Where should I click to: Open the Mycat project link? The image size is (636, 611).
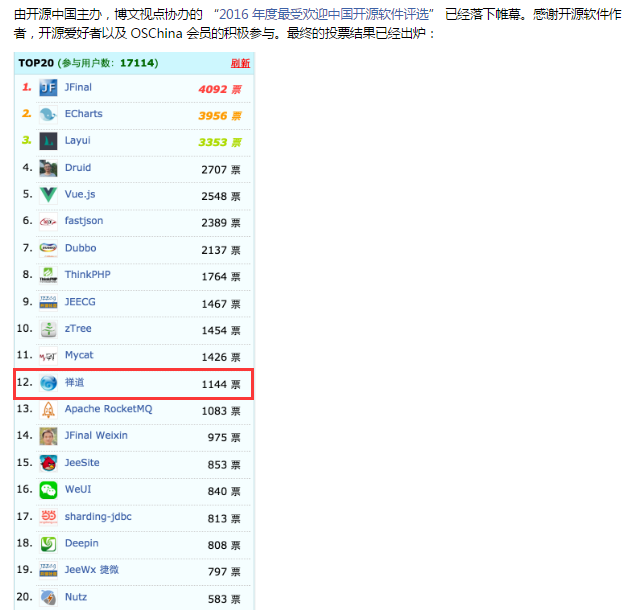79,355
